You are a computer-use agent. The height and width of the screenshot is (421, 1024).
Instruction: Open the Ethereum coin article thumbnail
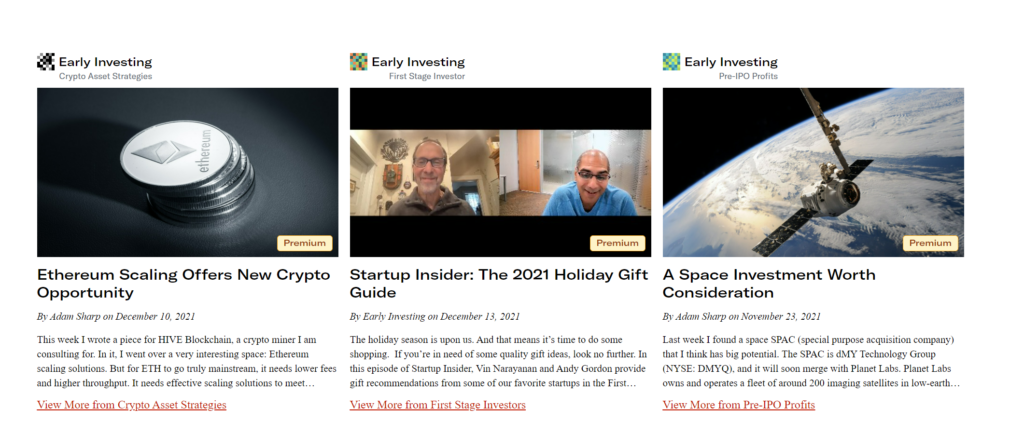187,172
